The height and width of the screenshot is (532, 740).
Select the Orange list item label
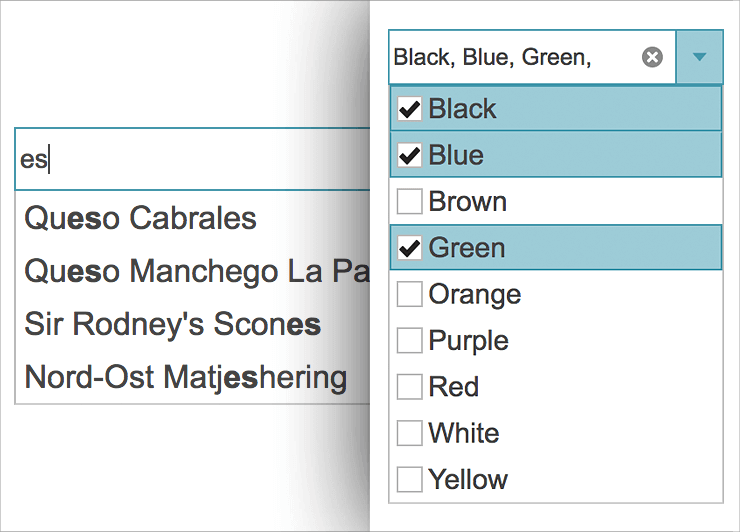pos(475,295)
